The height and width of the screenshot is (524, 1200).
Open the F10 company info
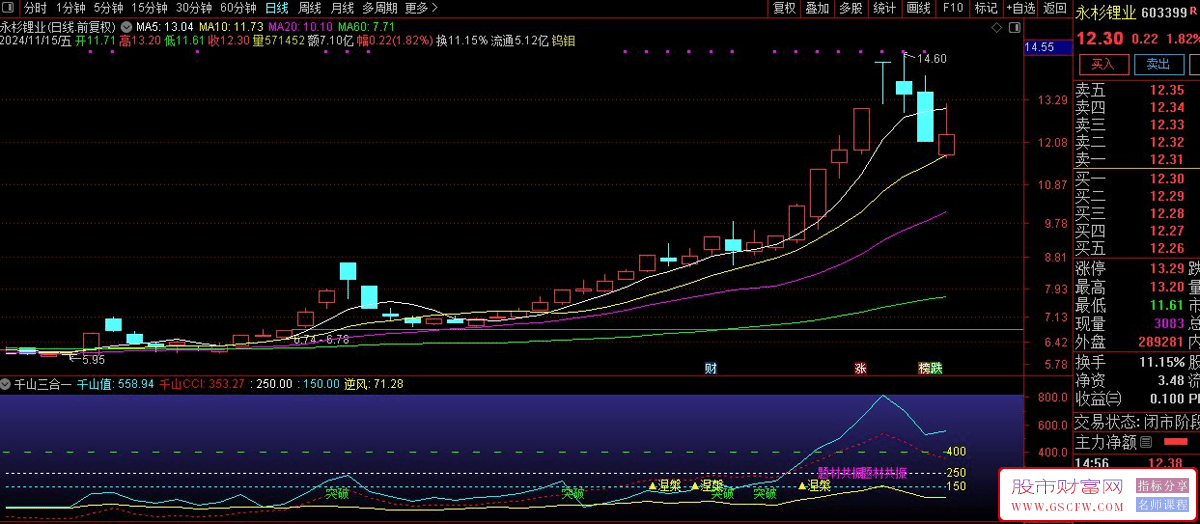[x=953, y=8]
